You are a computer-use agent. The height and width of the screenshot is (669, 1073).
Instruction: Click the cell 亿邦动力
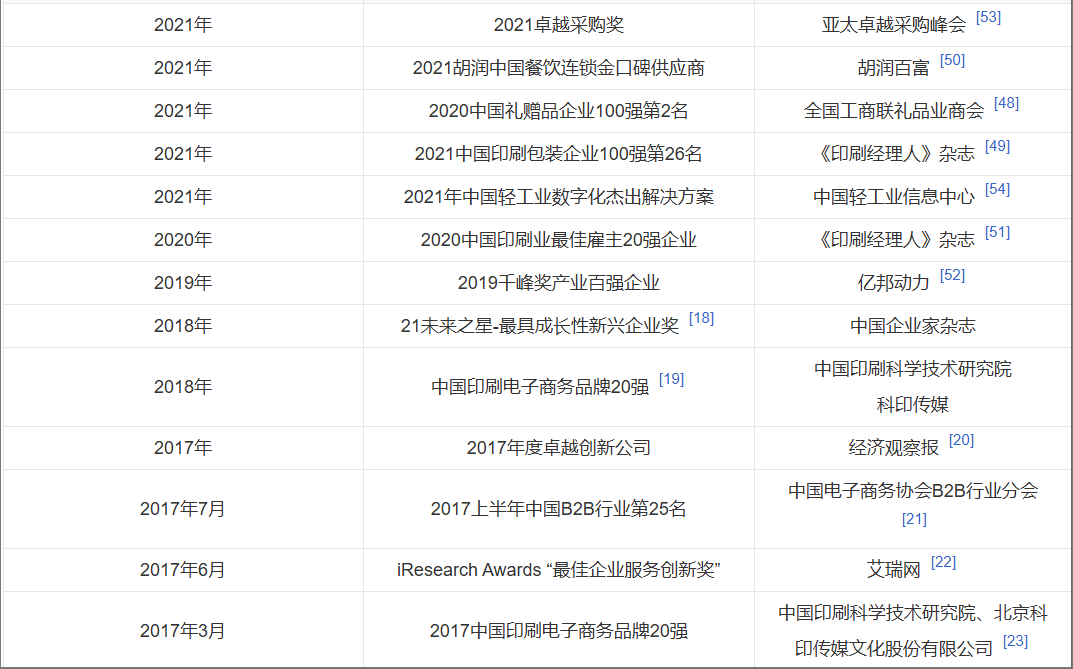click(x=913, y=283)
